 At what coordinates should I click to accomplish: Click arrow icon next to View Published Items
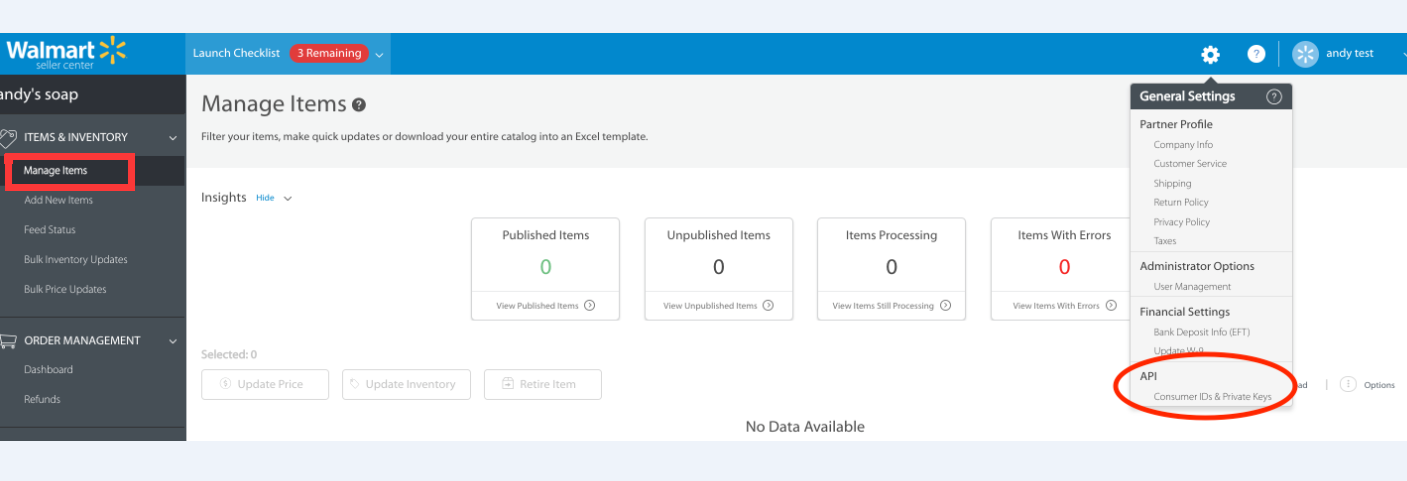click(x=589, y=306)
